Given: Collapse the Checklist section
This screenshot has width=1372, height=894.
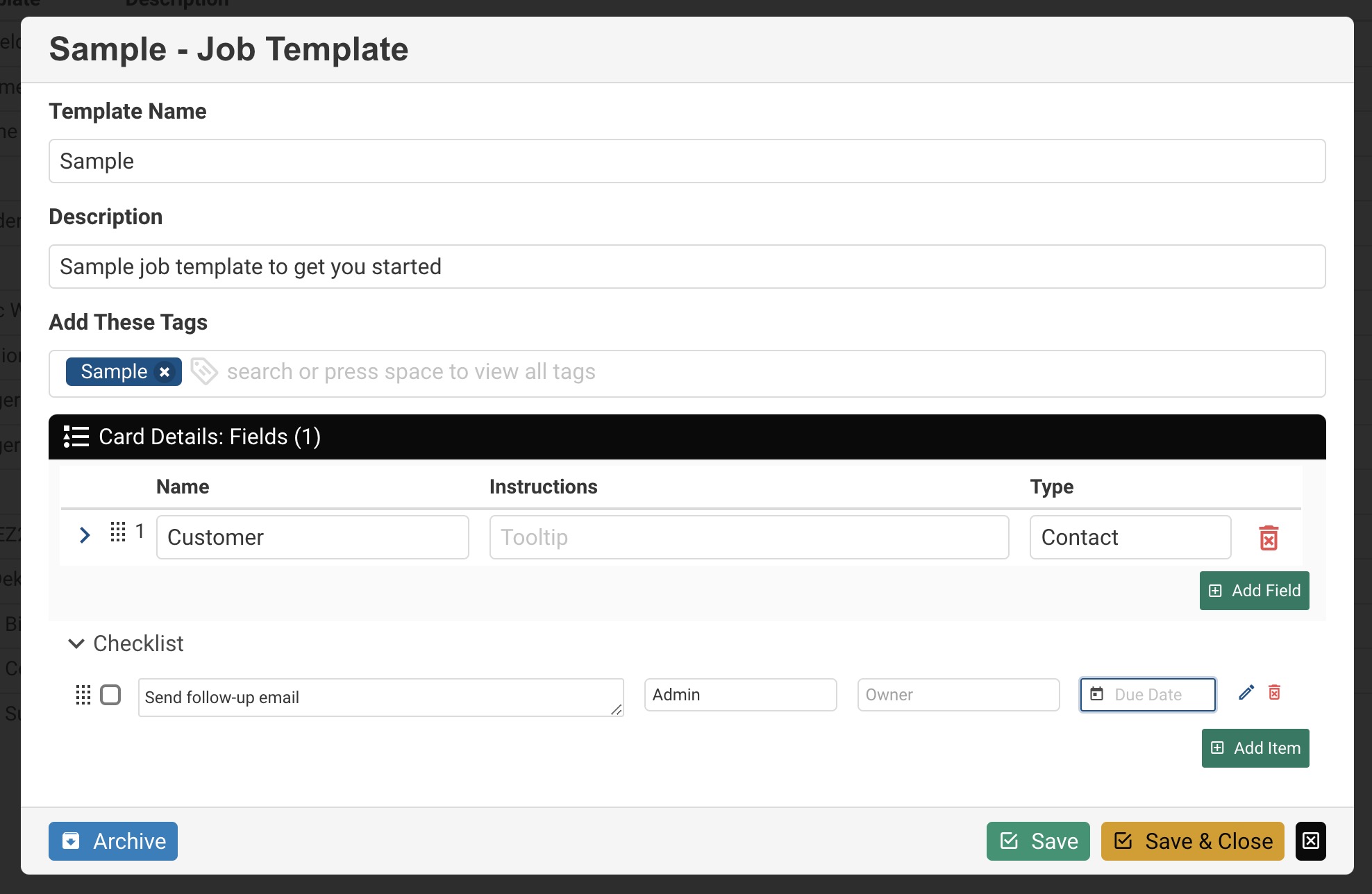Looking at the screenshot, I should [x=76, y=644].
